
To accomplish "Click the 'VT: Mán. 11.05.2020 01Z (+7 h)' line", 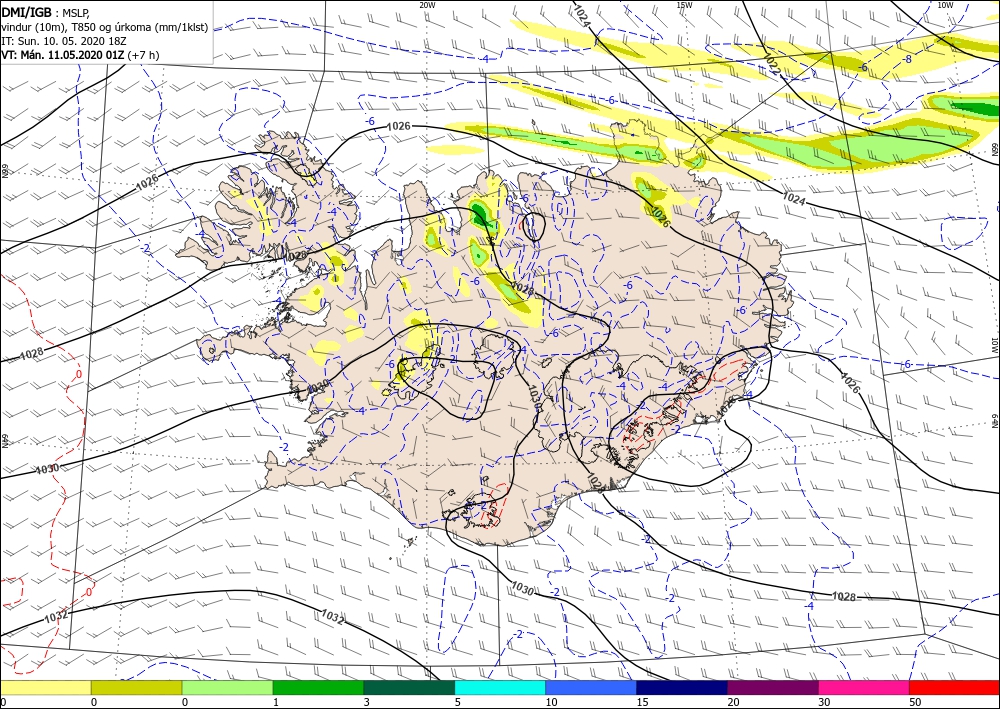I will coord(80,55).
